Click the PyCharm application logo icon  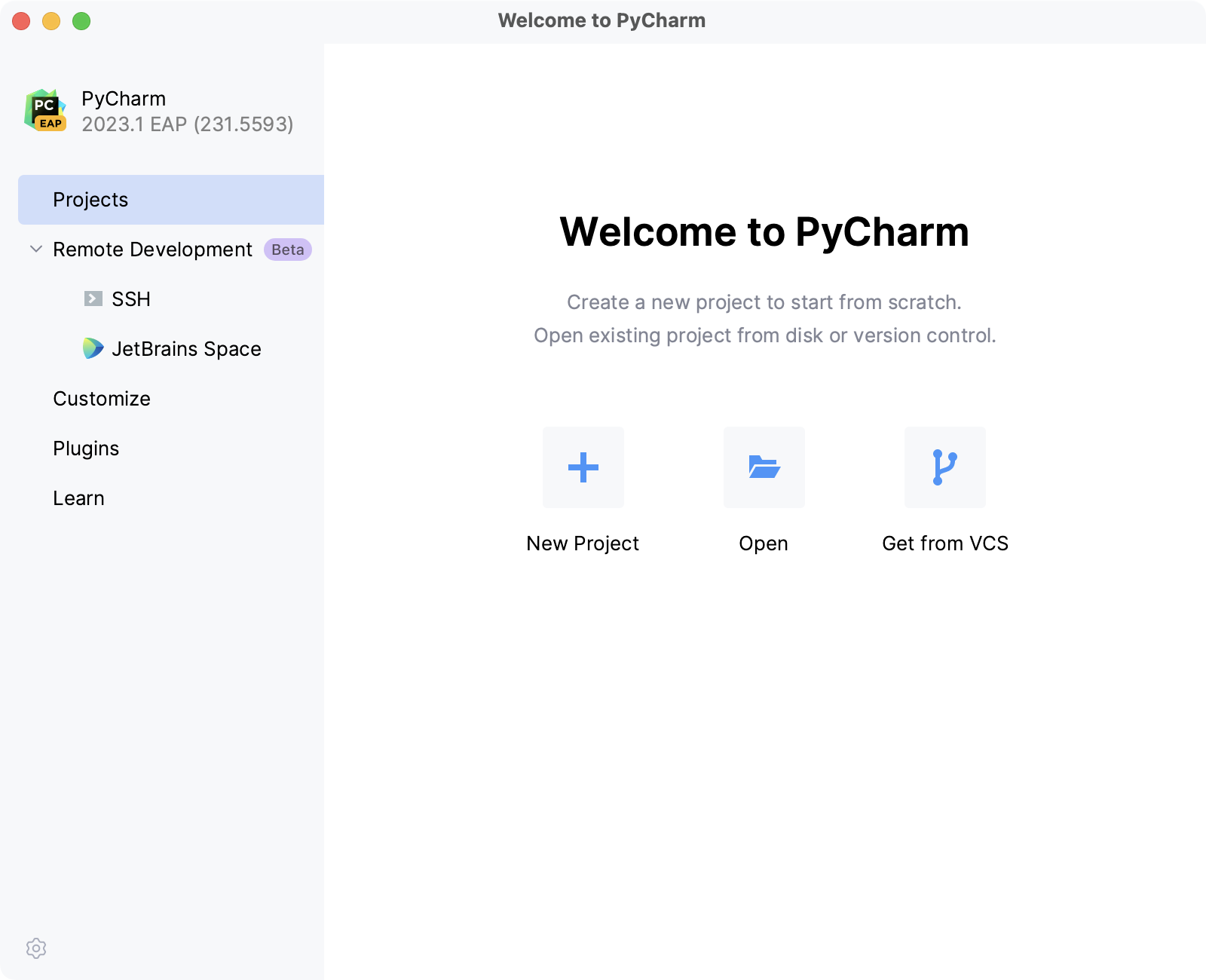click(44, 109)
